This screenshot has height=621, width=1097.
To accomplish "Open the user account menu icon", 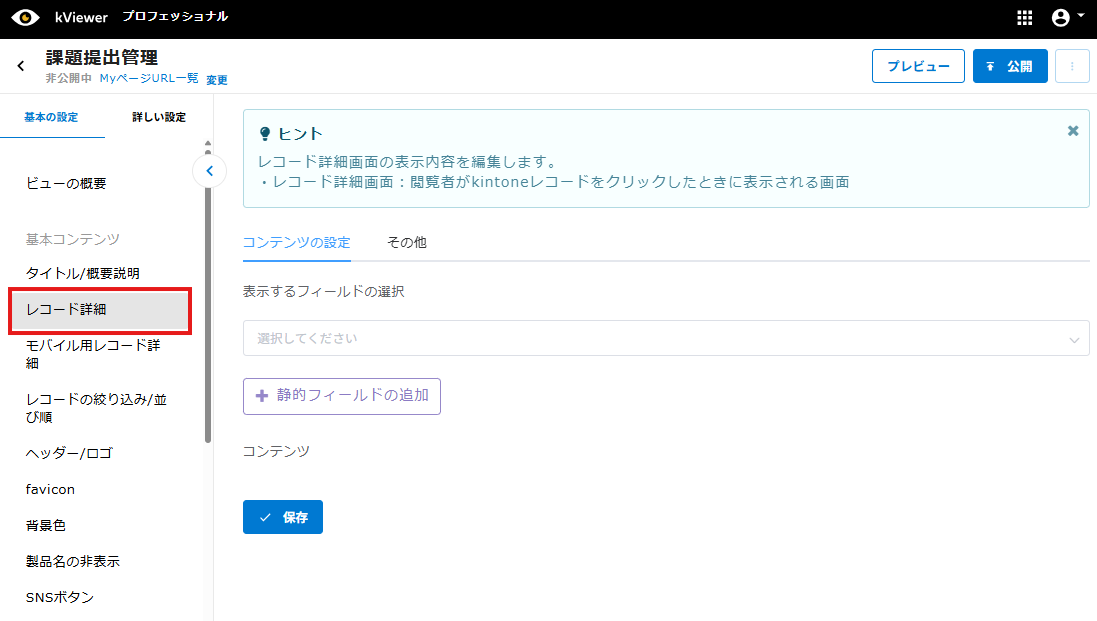I will 1066,17.
